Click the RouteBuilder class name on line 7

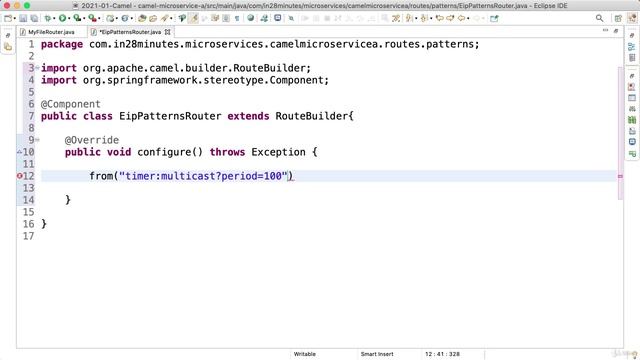[312, 116]
